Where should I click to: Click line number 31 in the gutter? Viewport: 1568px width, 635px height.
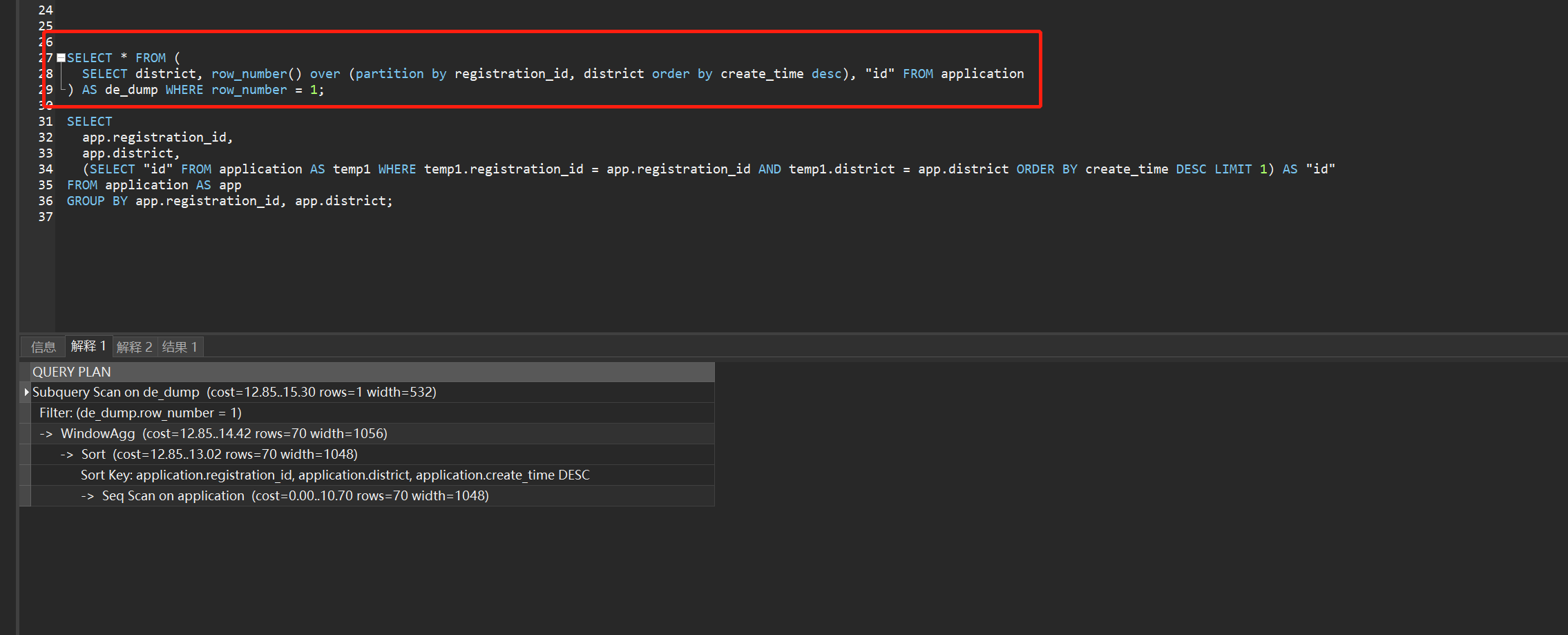pos(46,122)
